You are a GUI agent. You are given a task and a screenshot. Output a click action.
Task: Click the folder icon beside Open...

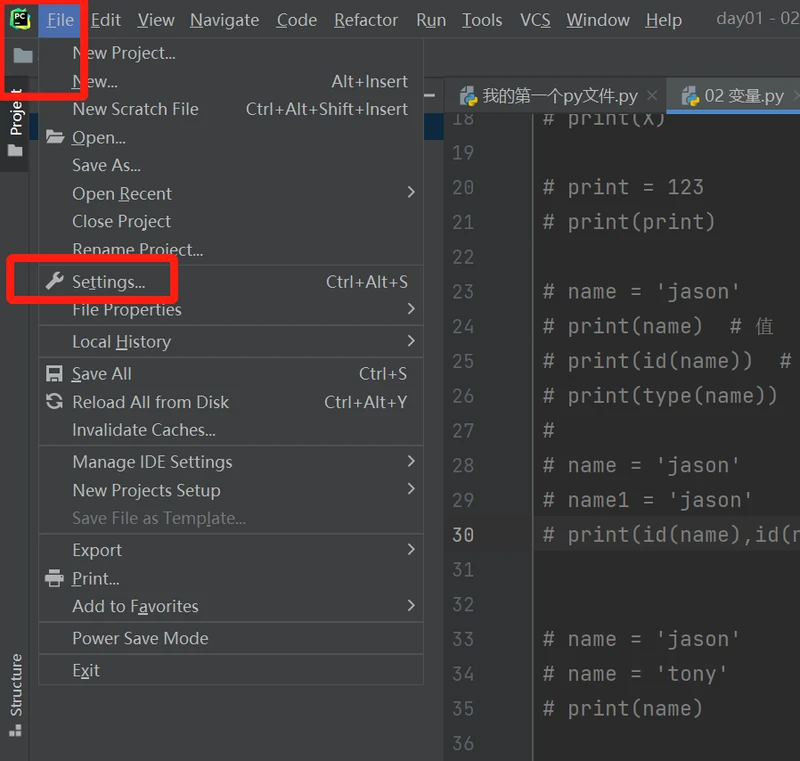pyautogui.click(x=54, y=138)
